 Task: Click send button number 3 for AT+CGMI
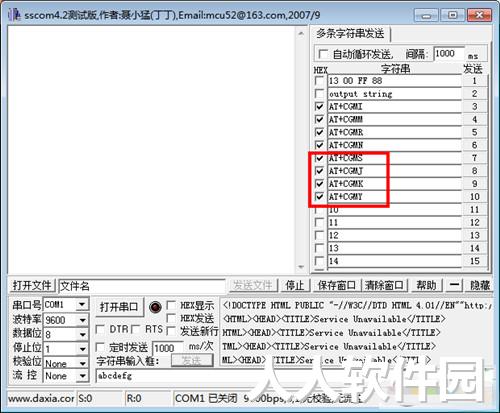point(474,107)
